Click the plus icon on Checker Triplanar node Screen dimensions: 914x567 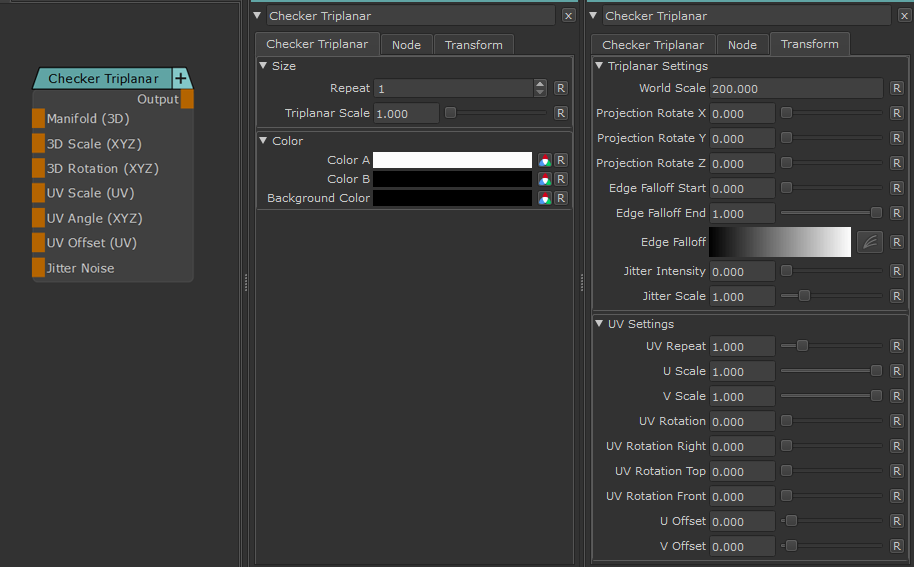click(x=180, y=79)
